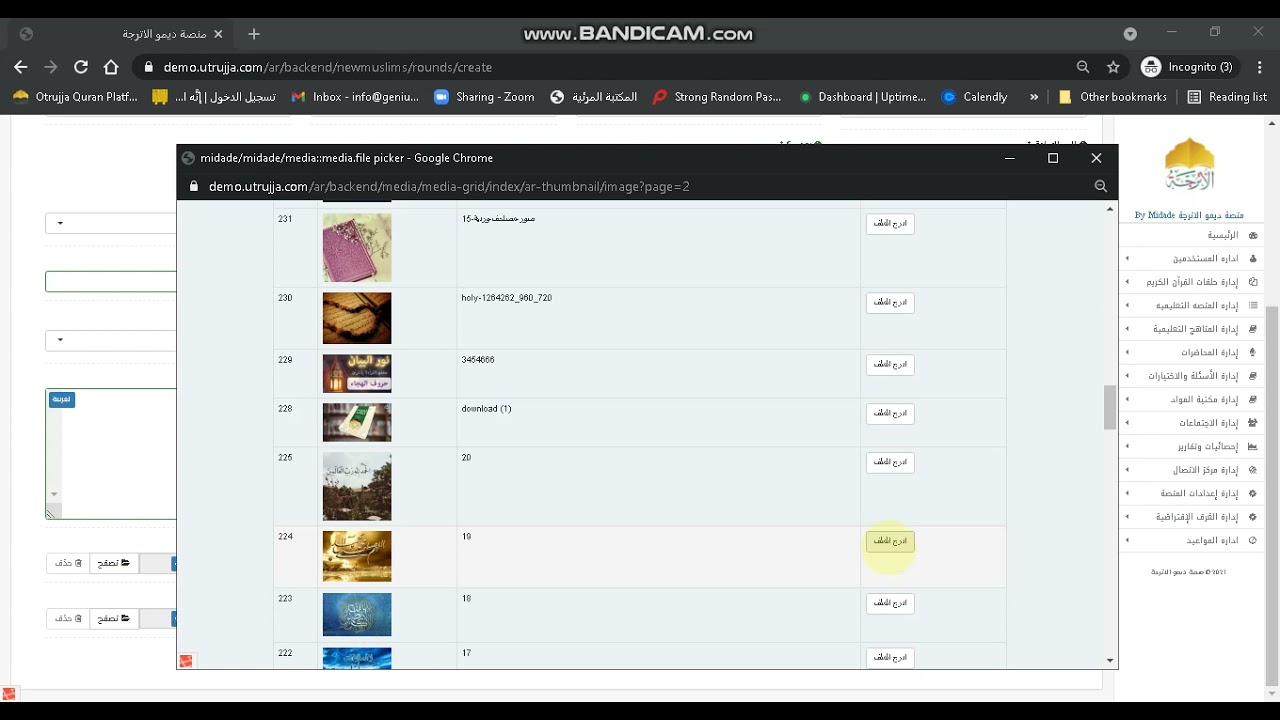Show more bookmarks with the » chevron
This screenshot has height=720, width=1280.
point(1033,97)
